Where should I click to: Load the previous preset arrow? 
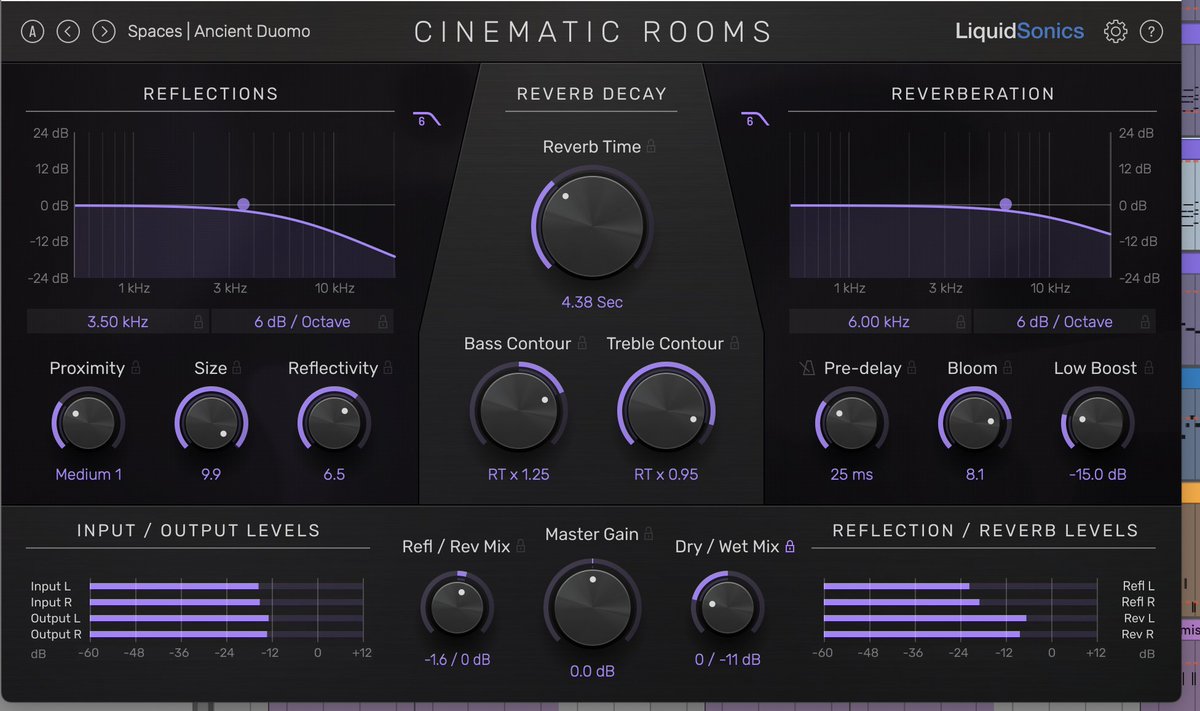(x=68, y=31)
